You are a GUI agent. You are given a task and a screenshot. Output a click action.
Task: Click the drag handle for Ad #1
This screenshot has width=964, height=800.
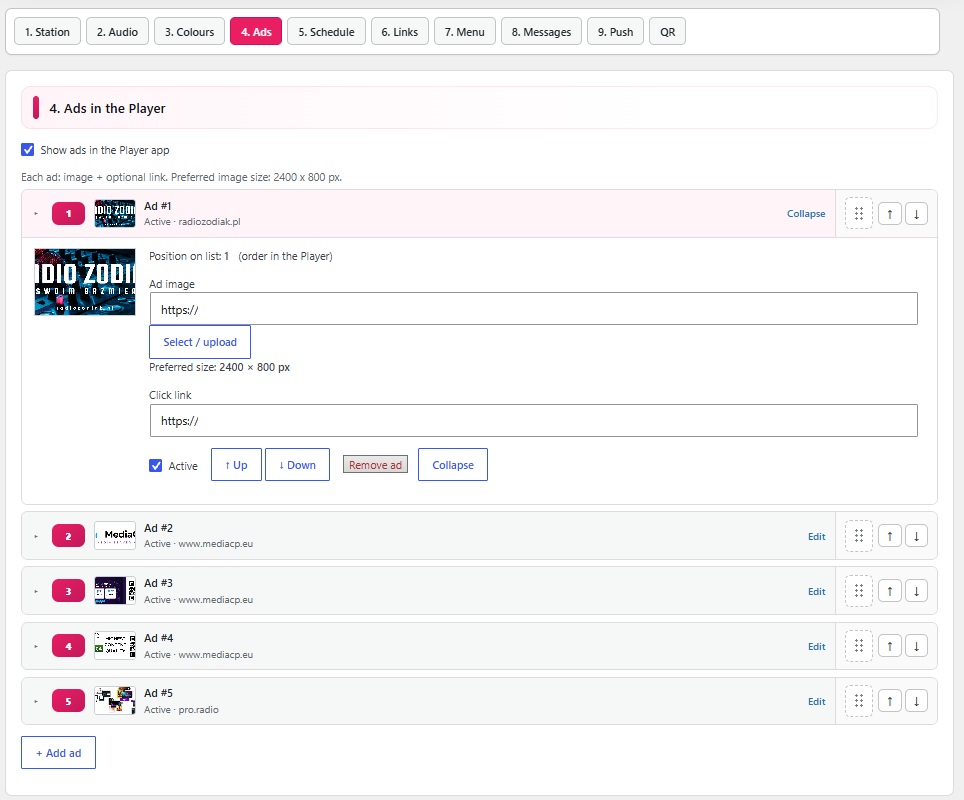(858, 213)
